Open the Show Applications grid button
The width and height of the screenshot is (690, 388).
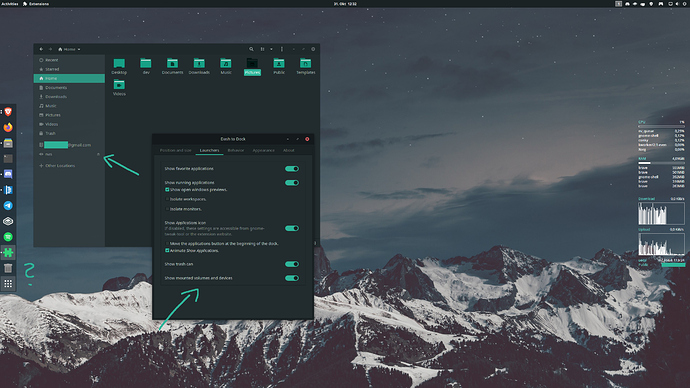[x=8, y=284]
